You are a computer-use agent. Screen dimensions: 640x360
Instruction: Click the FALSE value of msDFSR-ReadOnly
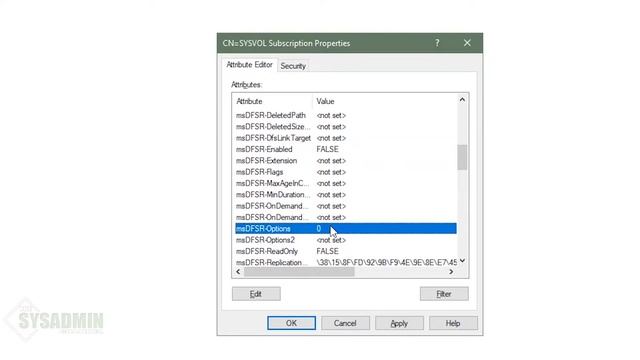[327, 251]
